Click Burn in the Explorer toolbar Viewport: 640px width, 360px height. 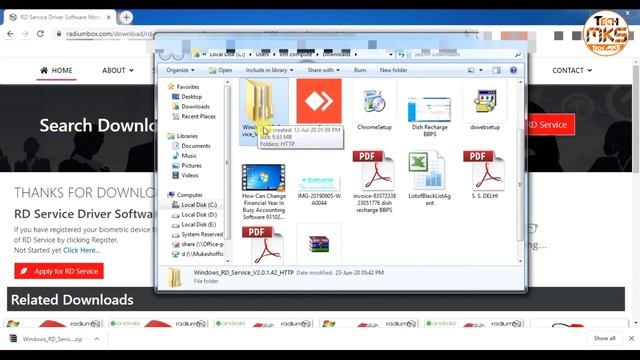pyautogui.click(x=360, y=70)
